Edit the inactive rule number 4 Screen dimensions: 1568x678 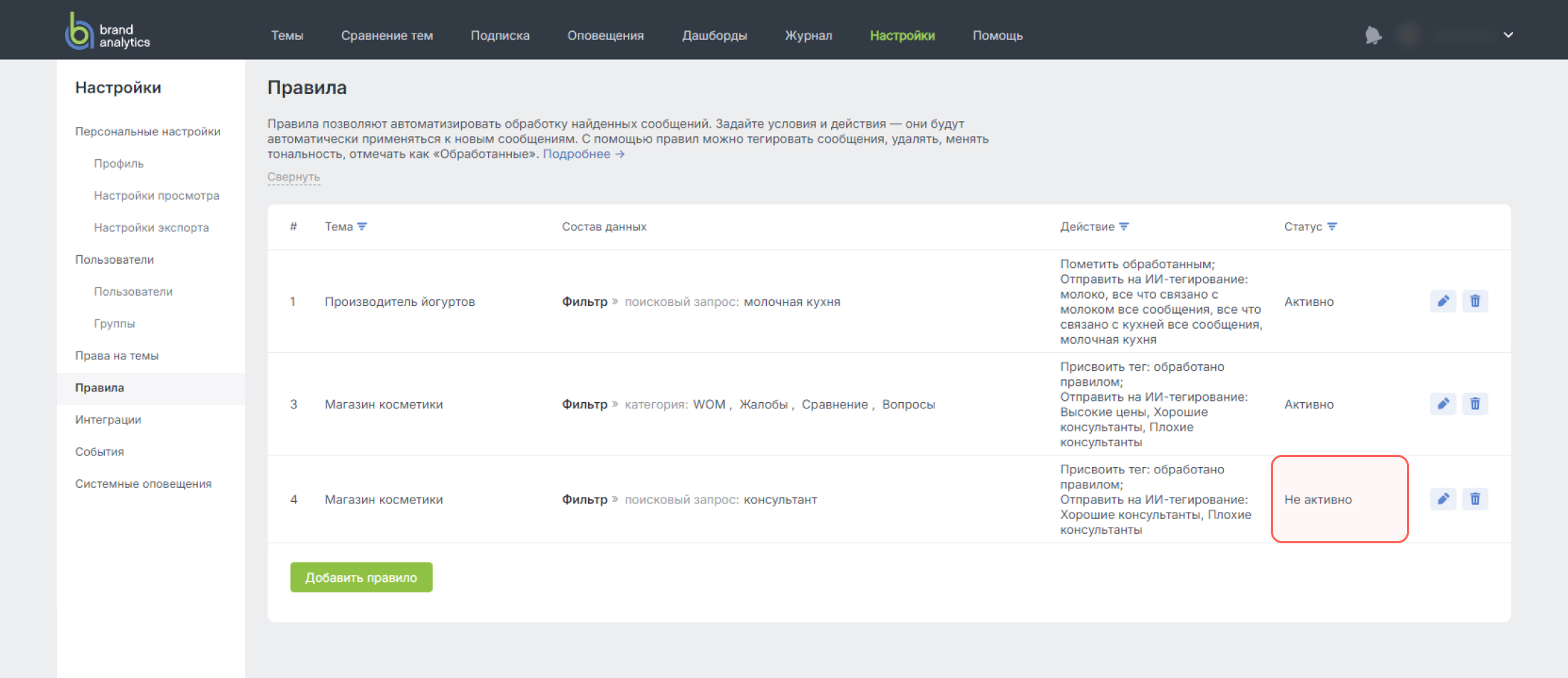pos(1443,498)
